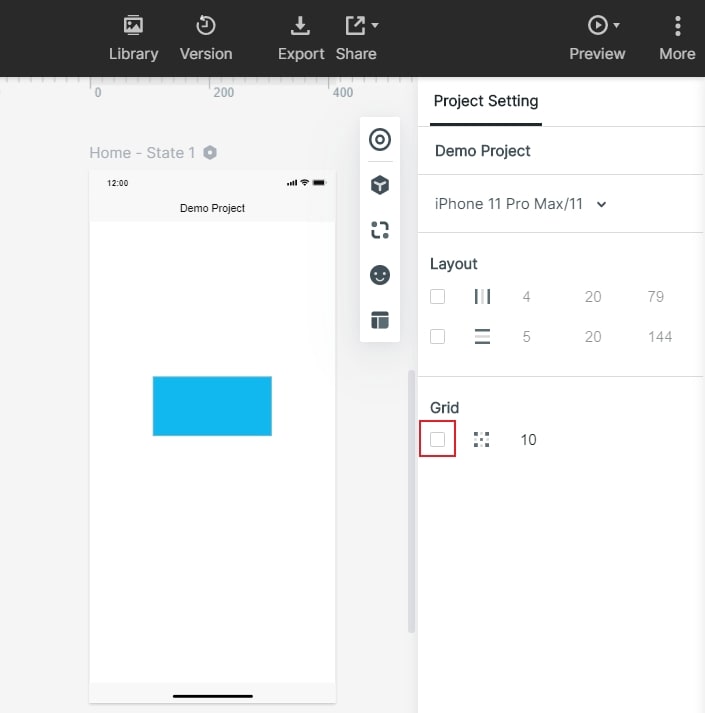Open Version history
Viewport: 705px width, 713px height.
click(206, 38)
